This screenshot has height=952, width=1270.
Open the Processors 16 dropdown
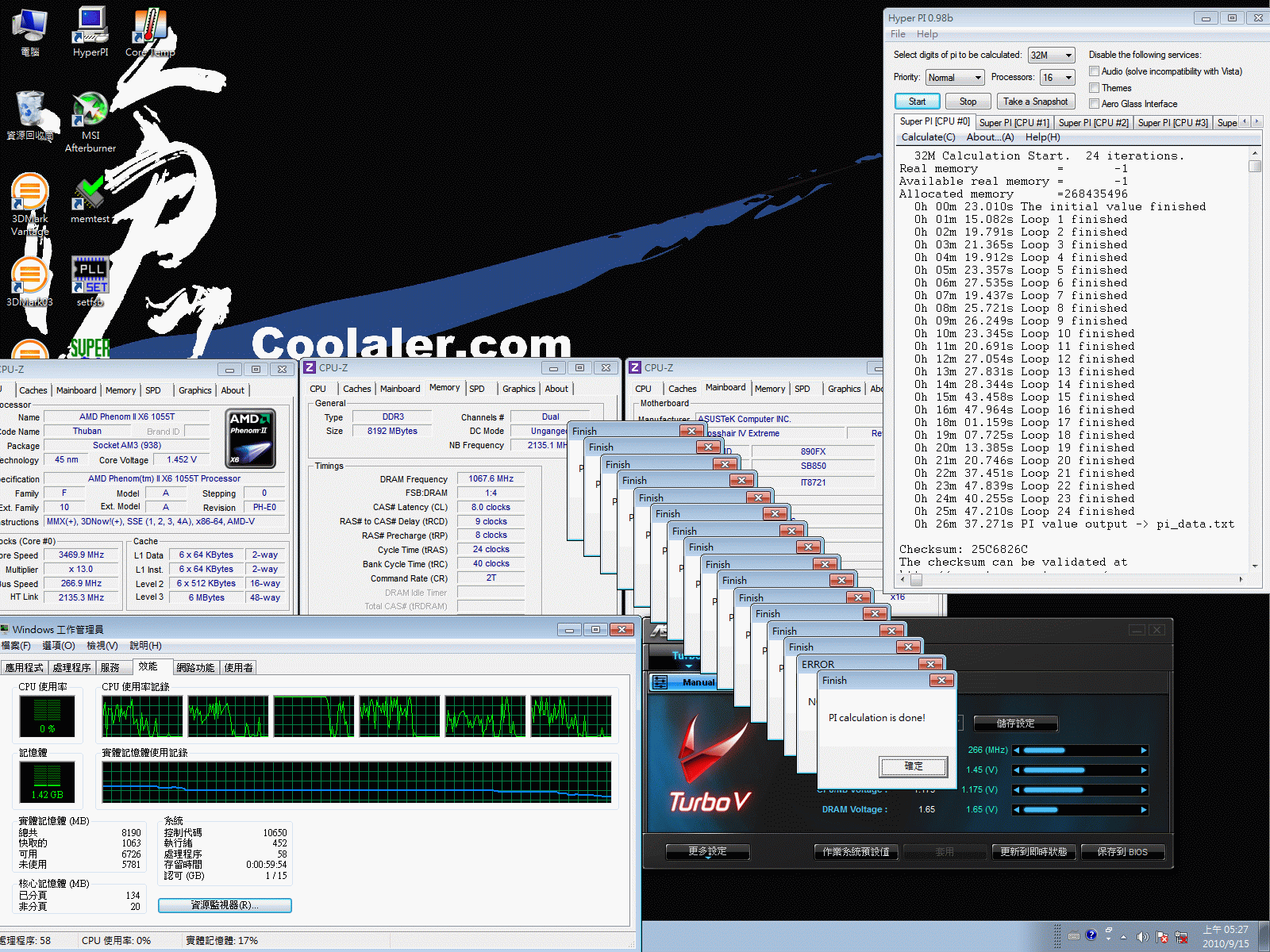pyautogui.click(x=1057, y=78)
